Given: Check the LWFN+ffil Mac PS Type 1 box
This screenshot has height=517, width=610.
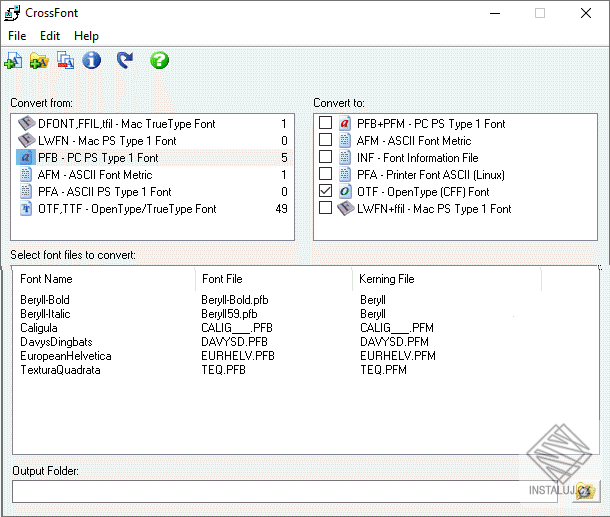Looking at the screenshot, I should (325, 208).
